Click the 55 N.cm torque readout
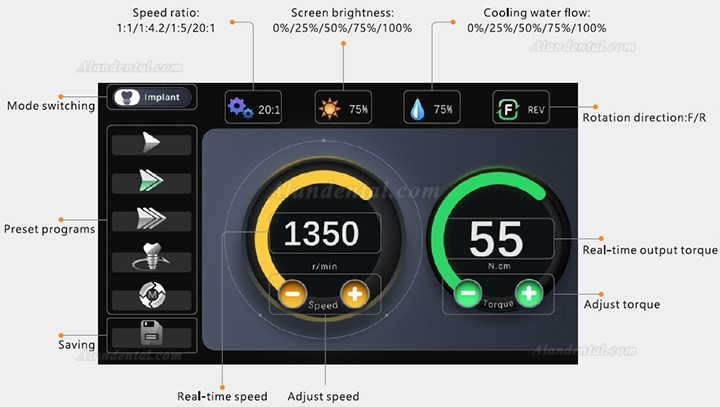Viewport: 720px width, 407px height. (x=500, y=239)
